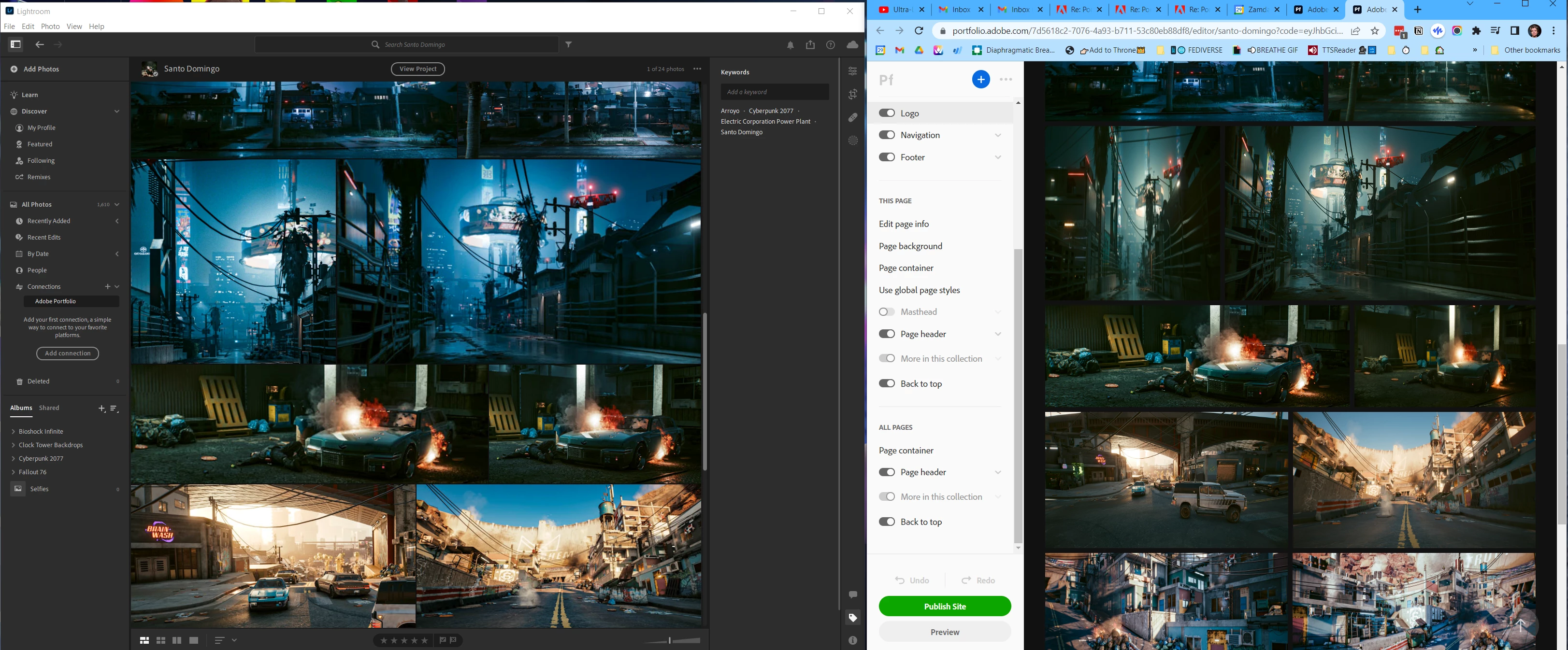Switch to square grid view icon
Viewport: 1568px width, 650px height.
coord(161,640)
